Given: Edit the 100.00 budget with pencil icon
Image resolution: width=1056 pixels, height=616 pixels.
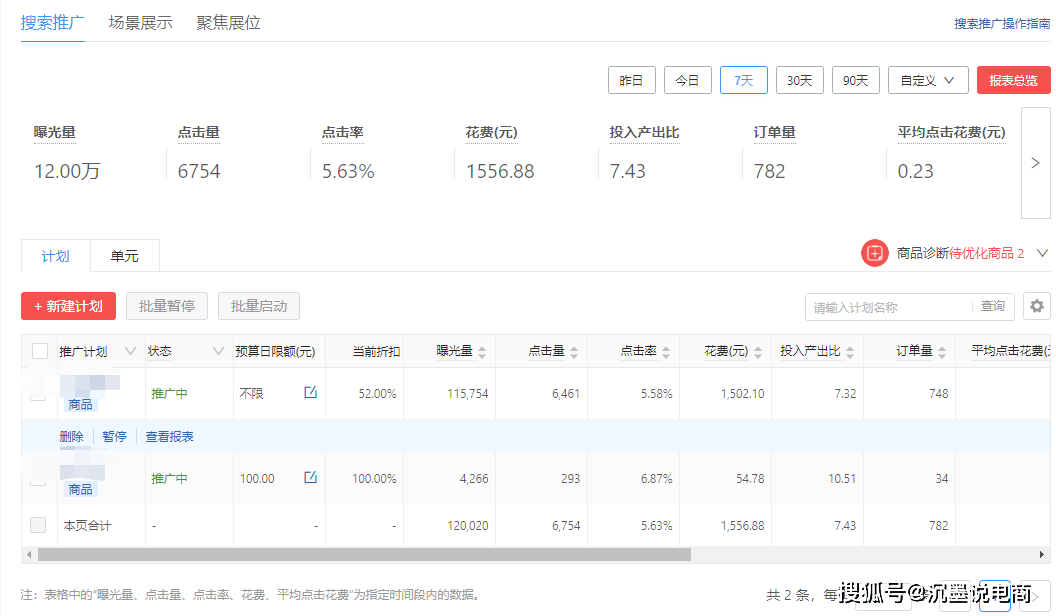Looking at the screenshot, I should [x=311, y=478].
